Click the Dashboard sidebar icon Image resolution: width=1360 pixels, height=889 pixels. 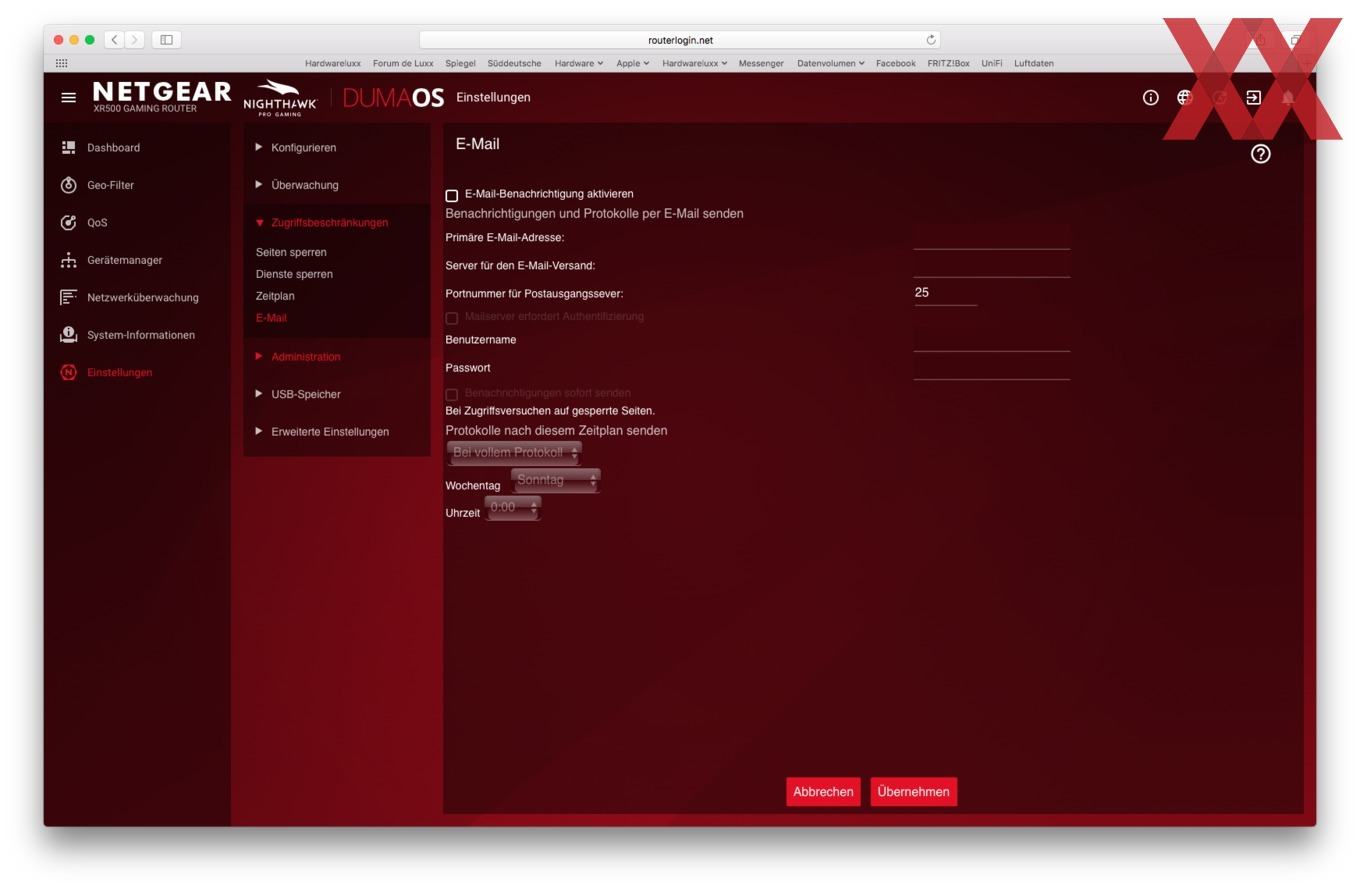point(68,147)
